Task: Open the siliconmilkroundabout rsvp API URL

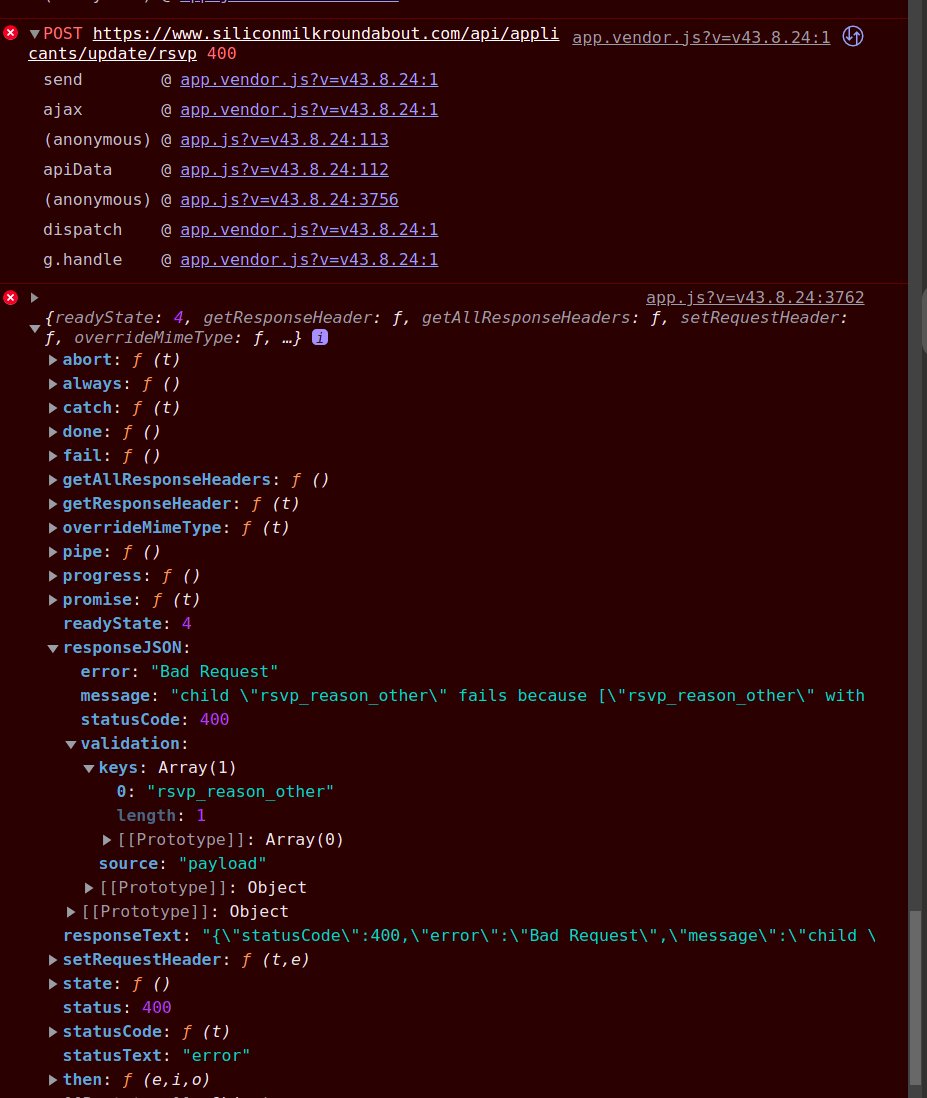Action: [293, 43]
